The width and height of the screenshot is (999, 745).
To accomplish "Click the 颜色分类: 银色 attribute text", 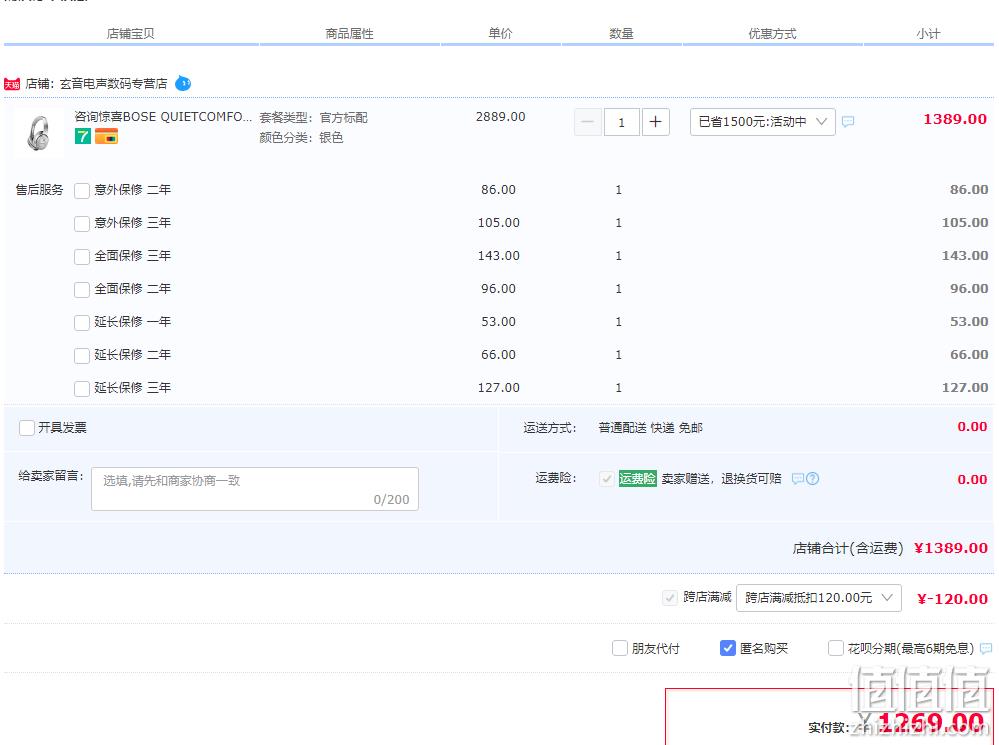I will [x=301, y=138].
